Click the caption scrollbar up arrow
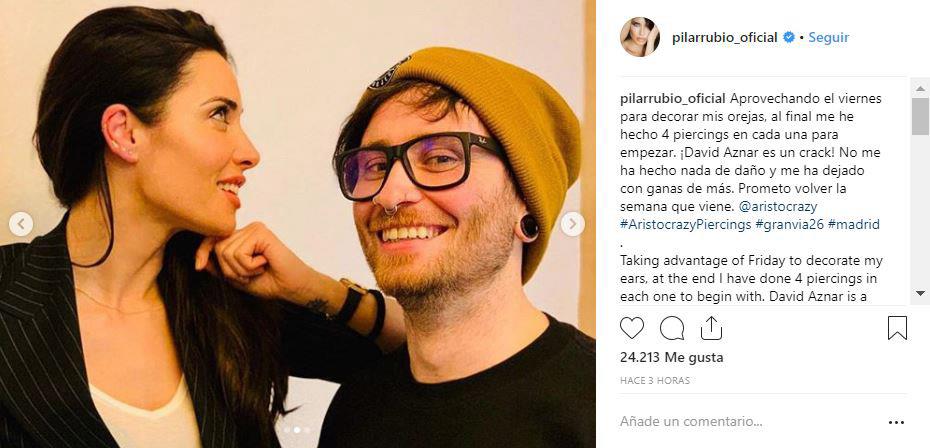The image size is (930, 448). coord(920,88)
